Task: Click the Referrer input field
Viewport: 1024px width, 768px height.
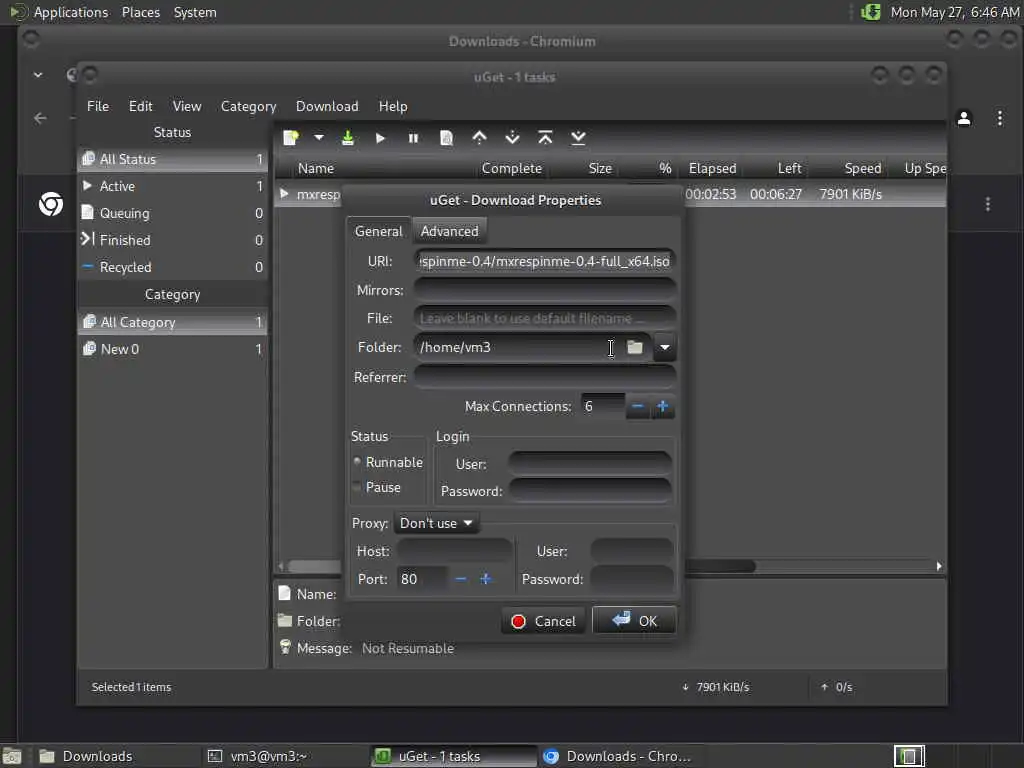Action: [x=545, y=377]
